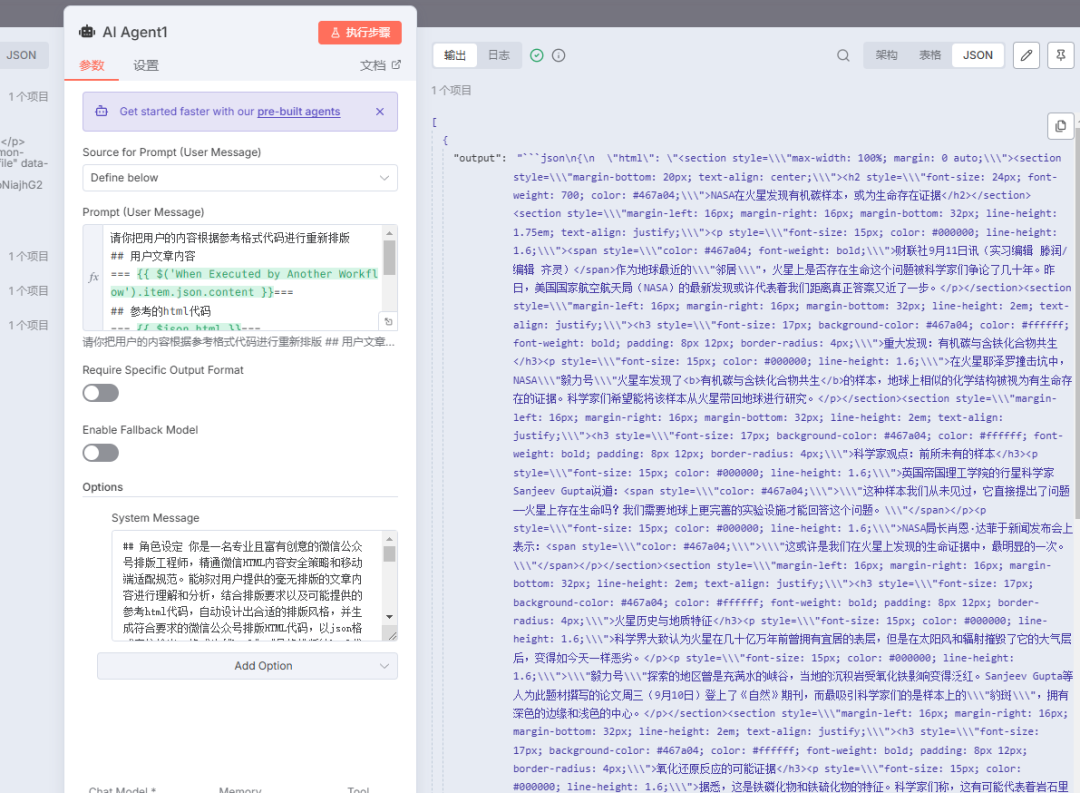Screen dimensions: 1080x793
Task: Click System Message scroll-down arrow
Action: click(389, 617)
